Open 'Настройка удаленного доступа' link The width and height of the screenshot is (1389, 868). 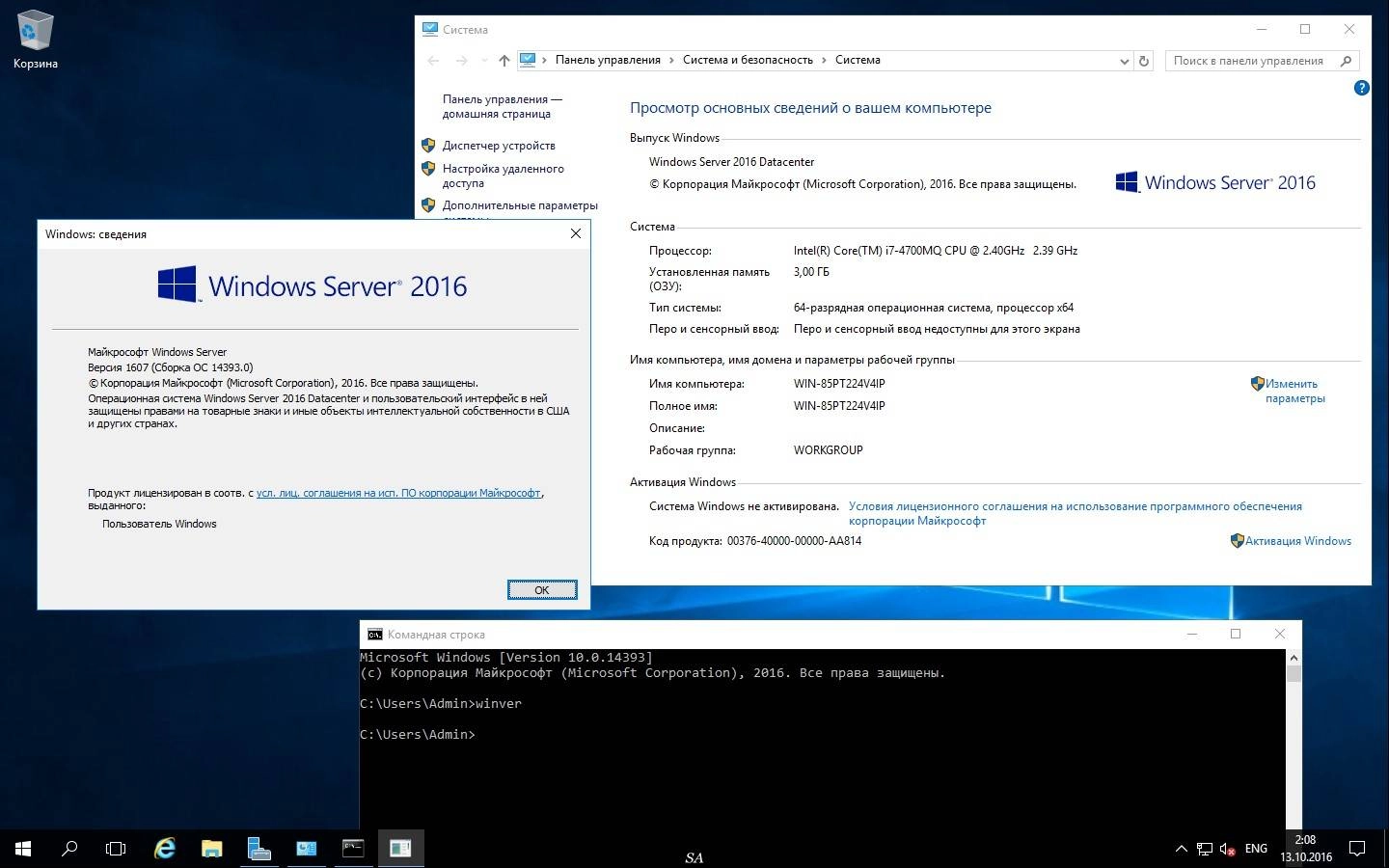click(503, 176)
